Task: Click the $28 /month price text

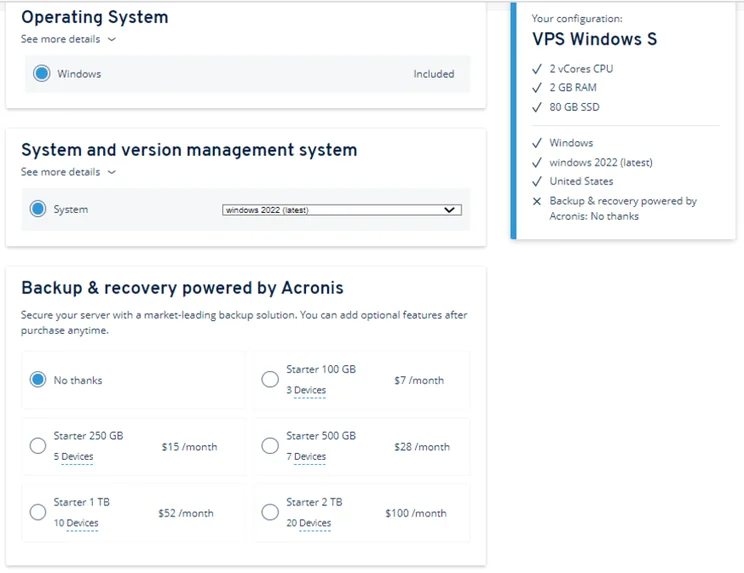Action: tap(422, 447)
